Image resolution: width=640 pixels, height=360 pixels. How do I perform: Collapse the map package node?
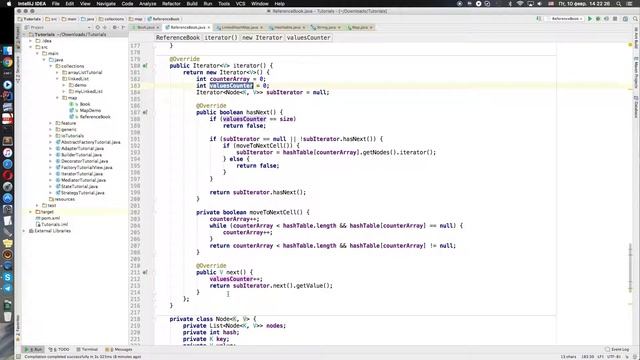58,98
